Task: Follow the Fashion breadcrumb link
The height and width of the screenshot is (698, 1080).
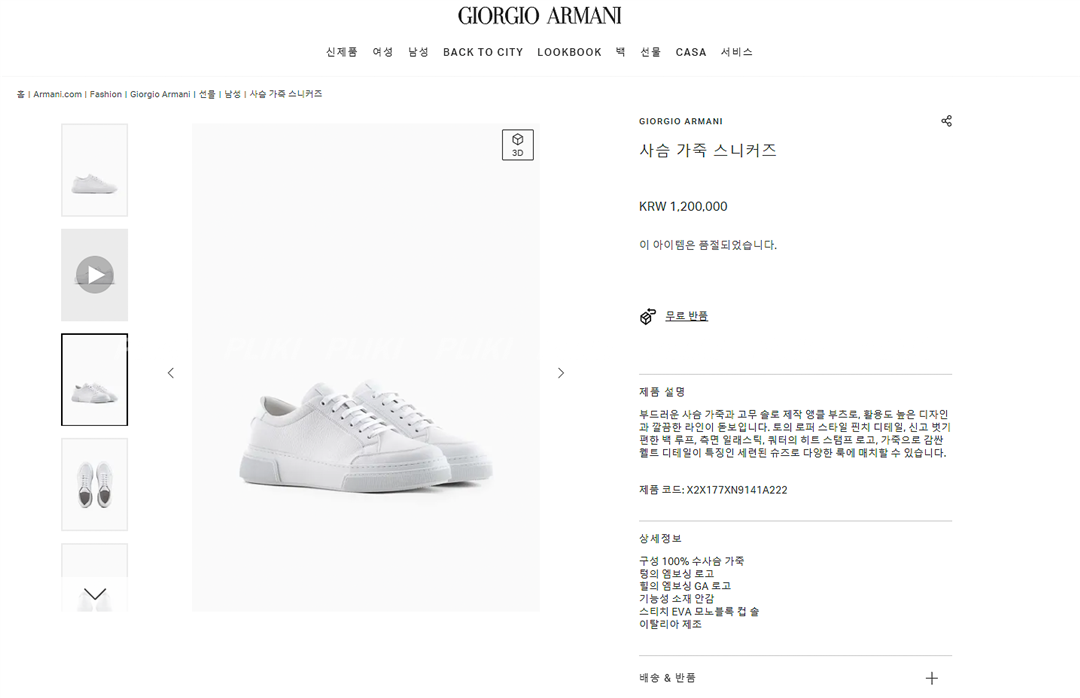Action: click(x=105, y=94)
